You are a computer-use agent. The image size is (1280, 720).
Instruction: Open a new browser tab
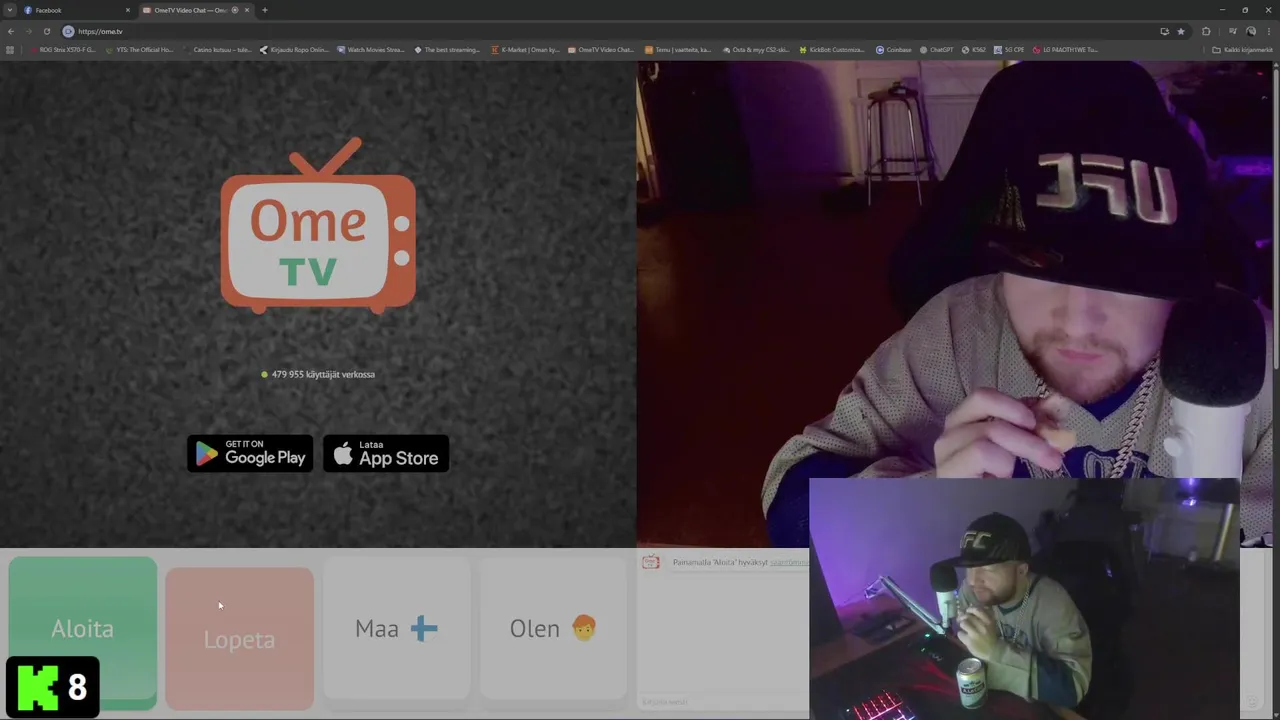(265, 10)
